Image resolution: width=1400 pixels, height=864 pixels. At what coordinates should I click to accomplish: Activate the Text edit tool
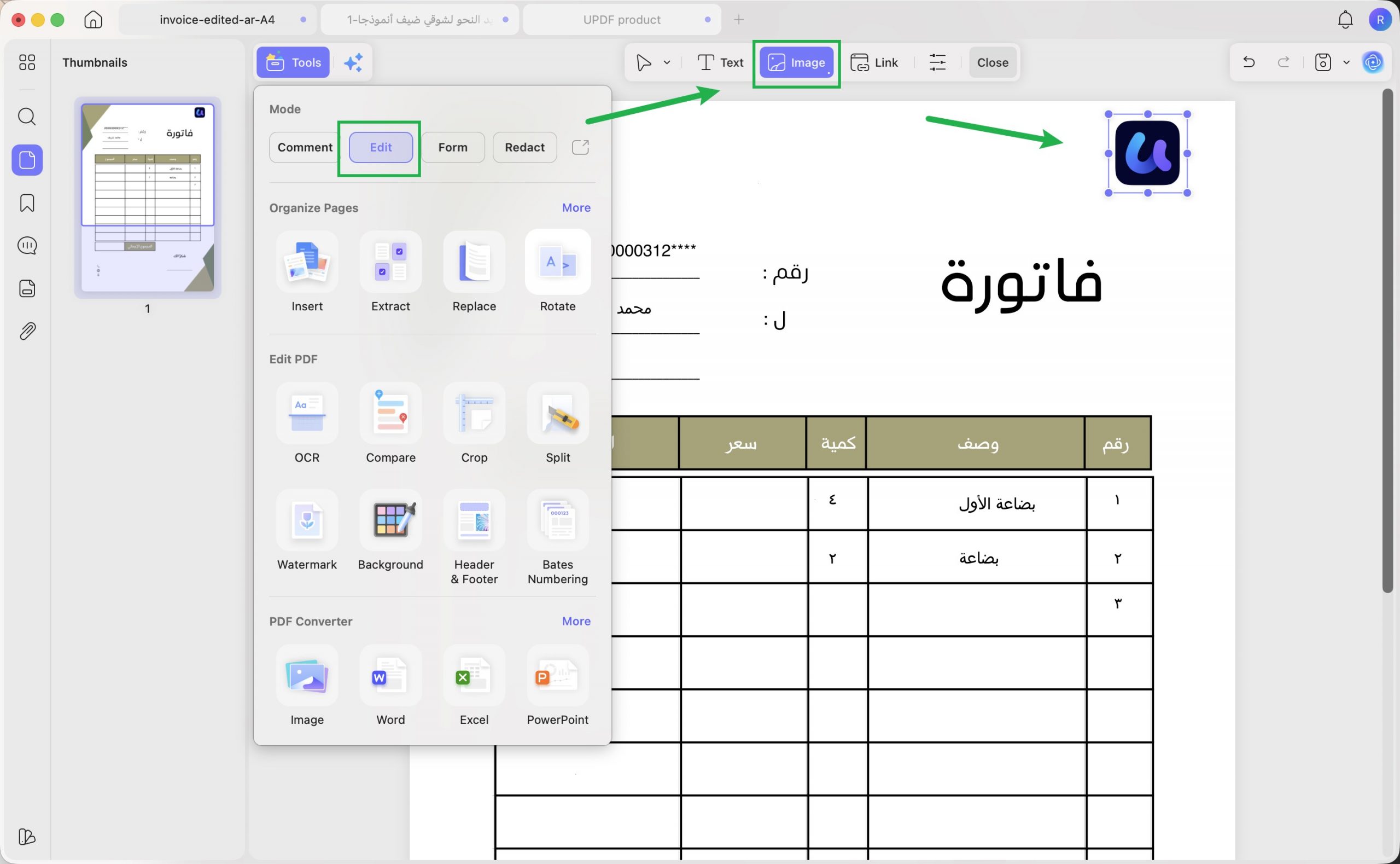[x=721, y=62]
